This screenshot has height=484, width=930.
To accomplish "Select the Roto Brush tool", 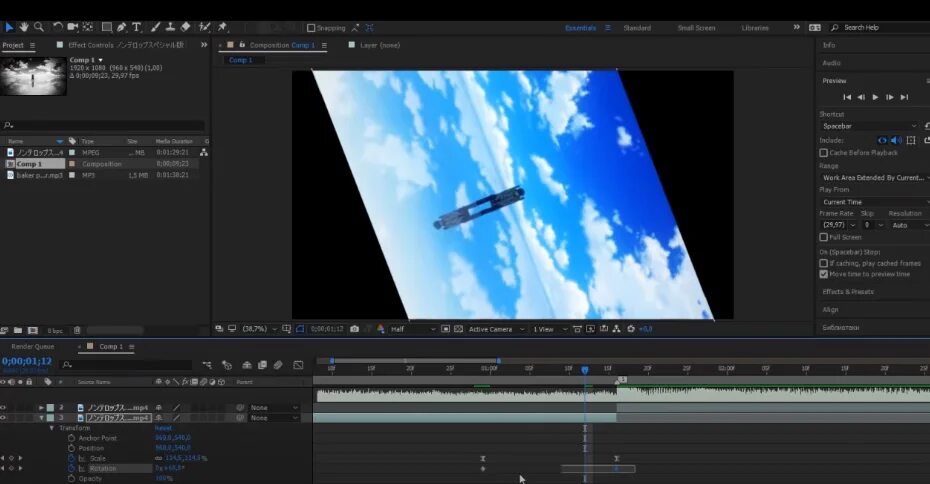I will tap(205, 27).
